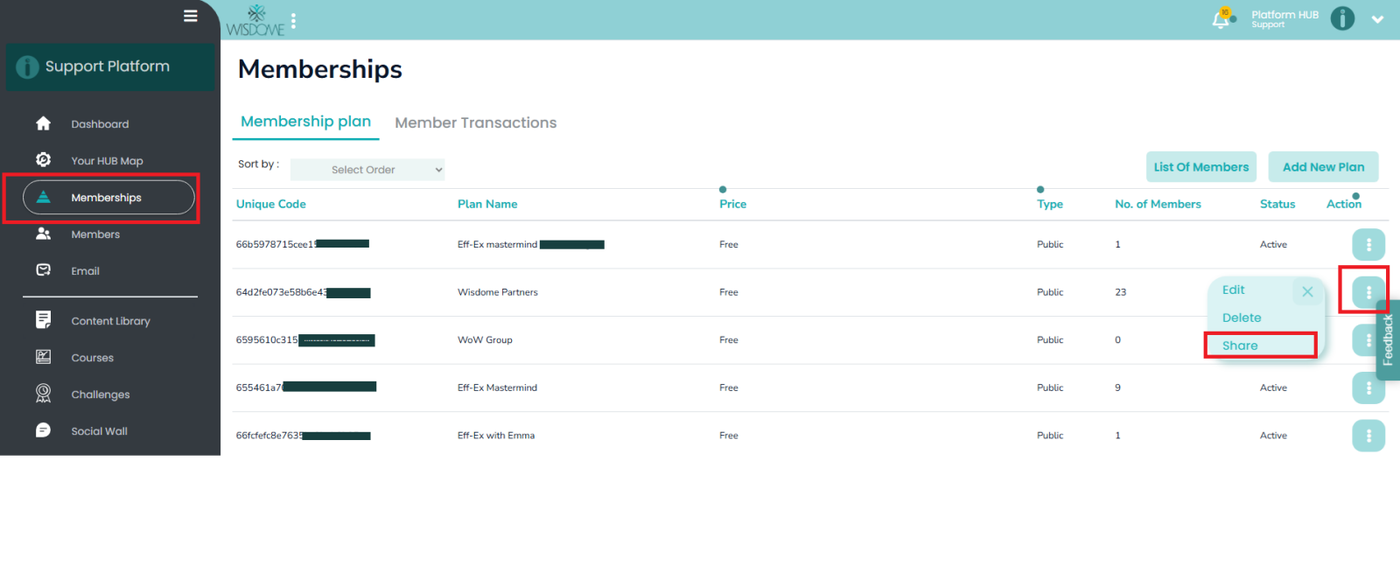Open Your HUB Map in the sidebar
This screenshot has height=587, width=1400.
point(109,160)
